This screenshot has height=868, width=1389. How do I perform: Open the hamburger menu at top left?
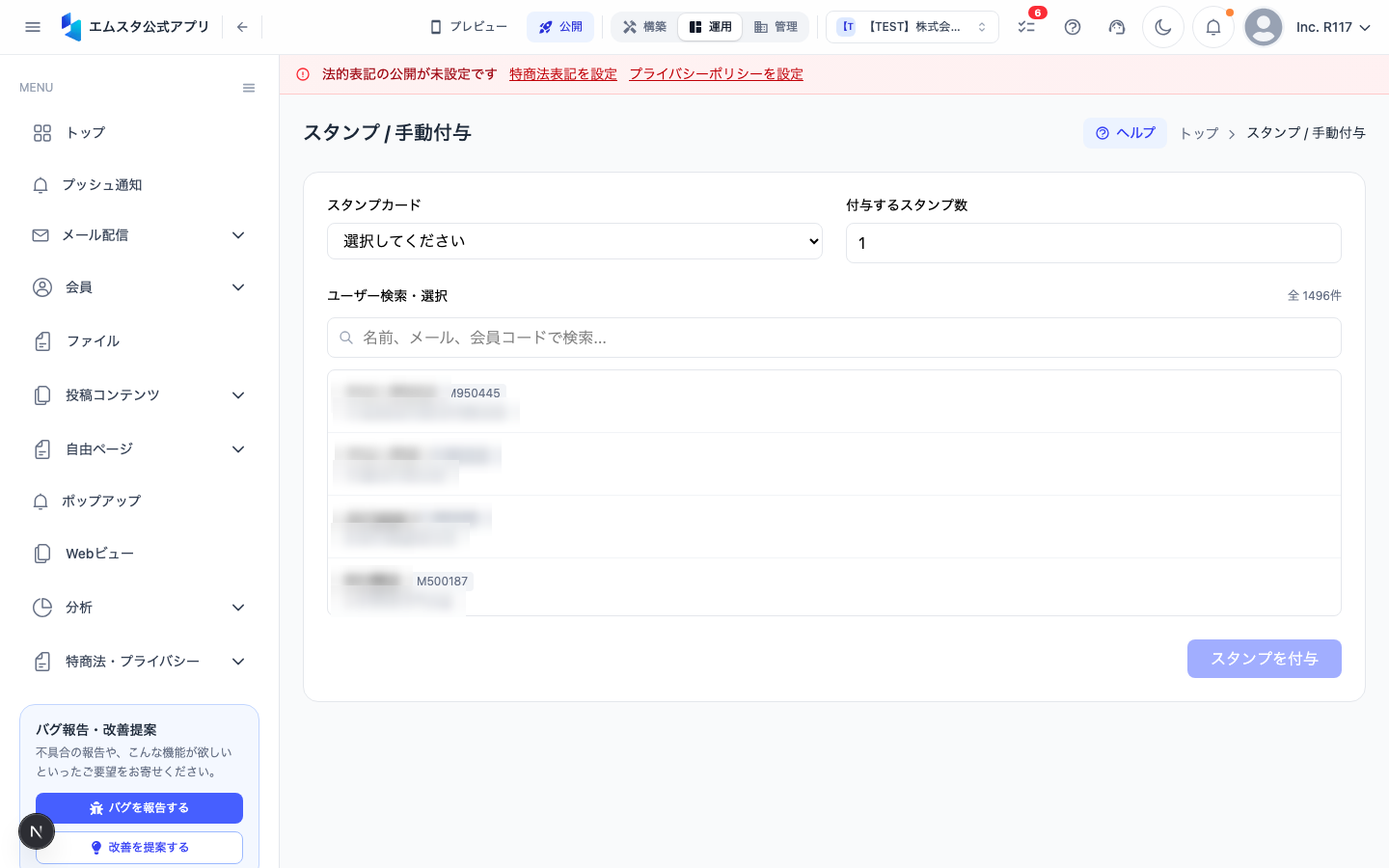point(33,27)
